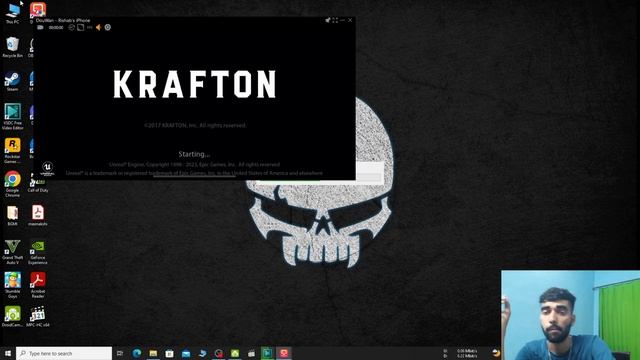Switch to the red mirroring app on taskbar

coord(284,353)
